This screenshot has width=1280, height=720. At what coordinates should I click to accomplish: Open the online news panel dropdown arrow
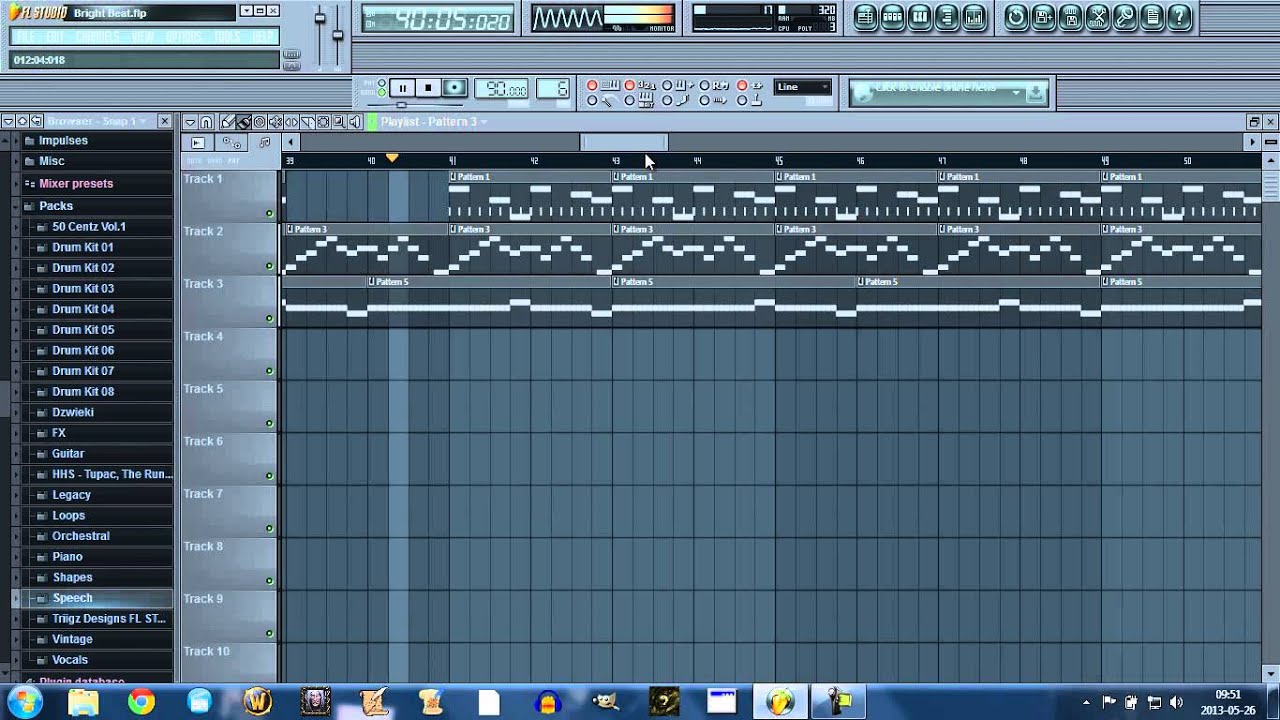pyautogui.click(x=1017, y=92)
